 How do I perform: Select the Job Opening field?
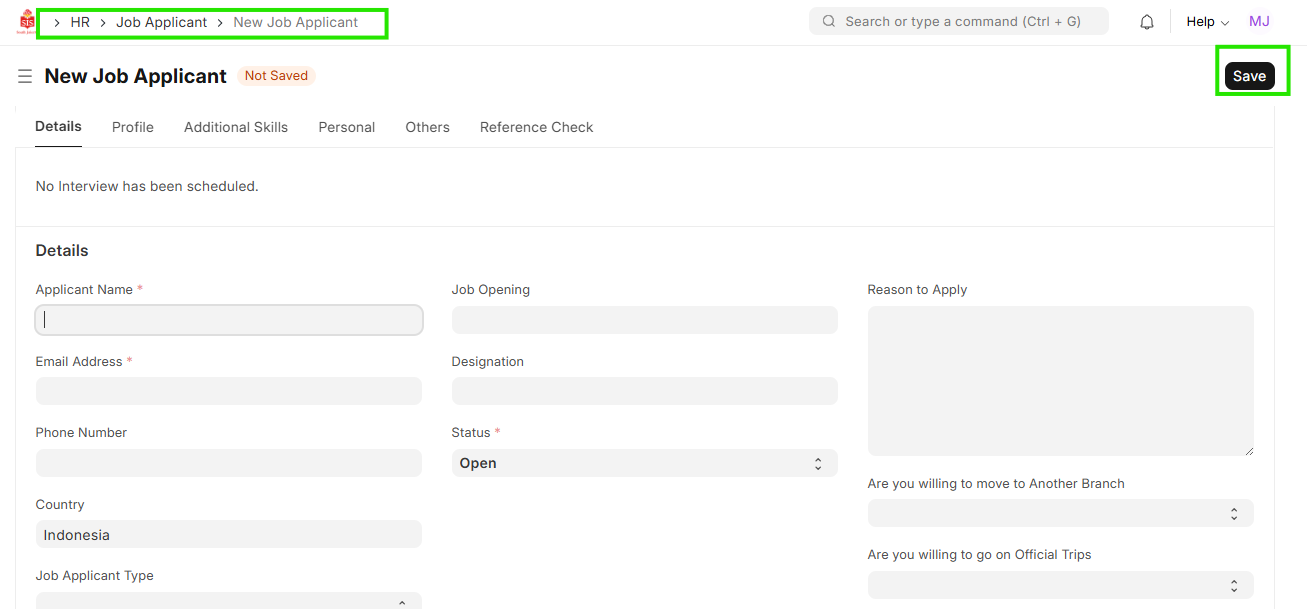[x=644, y=320]
